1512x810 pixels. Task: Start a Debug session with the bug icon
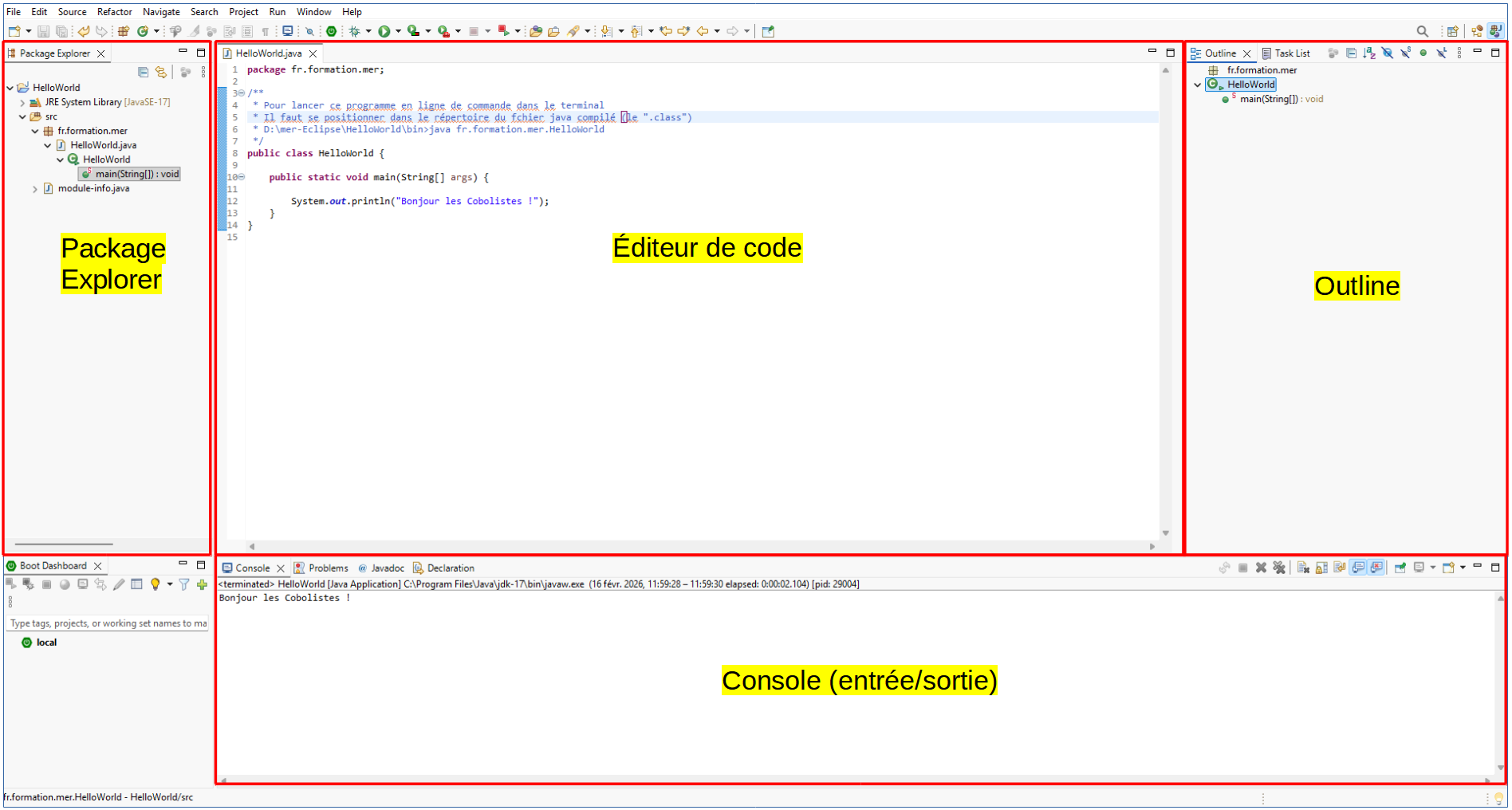tap(353, 31)
